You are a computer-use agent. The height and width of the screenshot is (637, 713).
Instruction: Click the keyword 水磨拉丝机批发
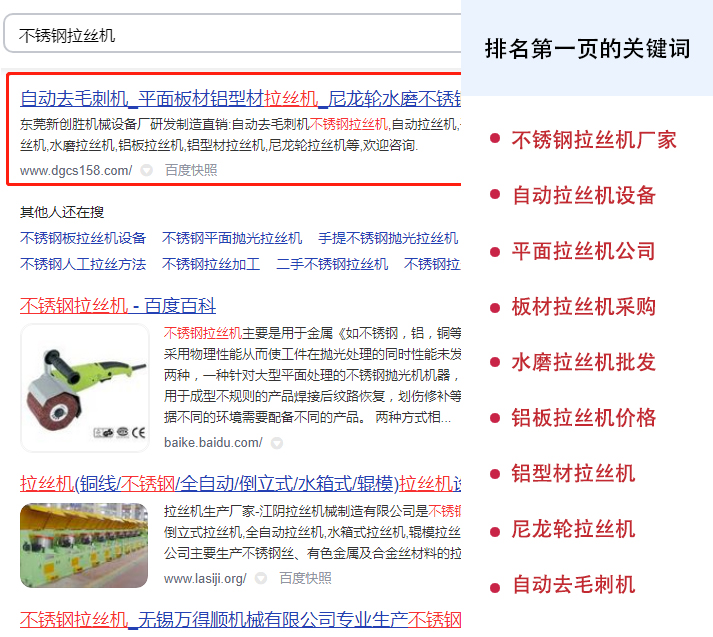(584, 362)
